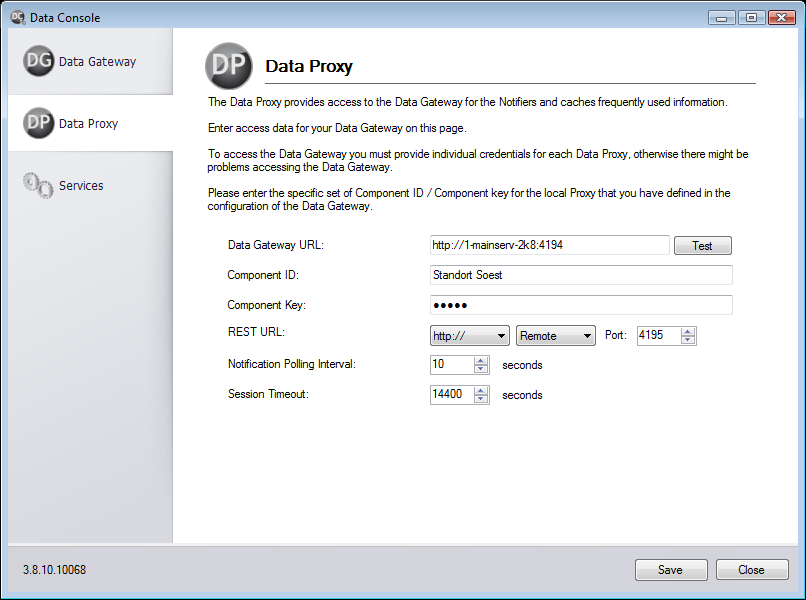Viewport: 806px width, 600px height.
Task: Open the Remote access dropdown
Action: click(x=556, y=336)
